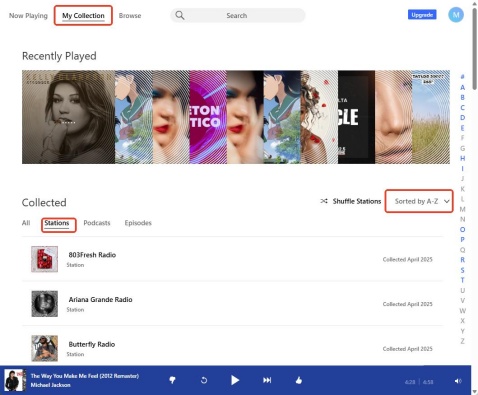Jump to letter T in alphabet index

[x=462, y=280]
